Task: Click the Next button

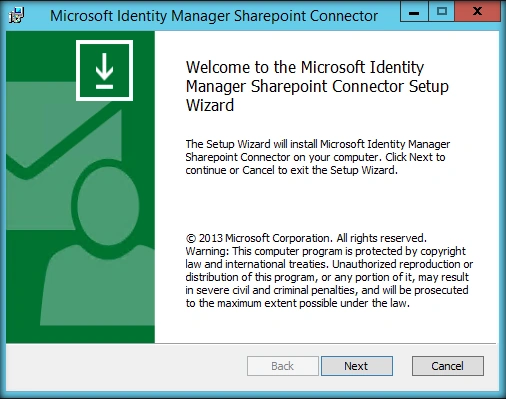Action: tap(357, 366)
